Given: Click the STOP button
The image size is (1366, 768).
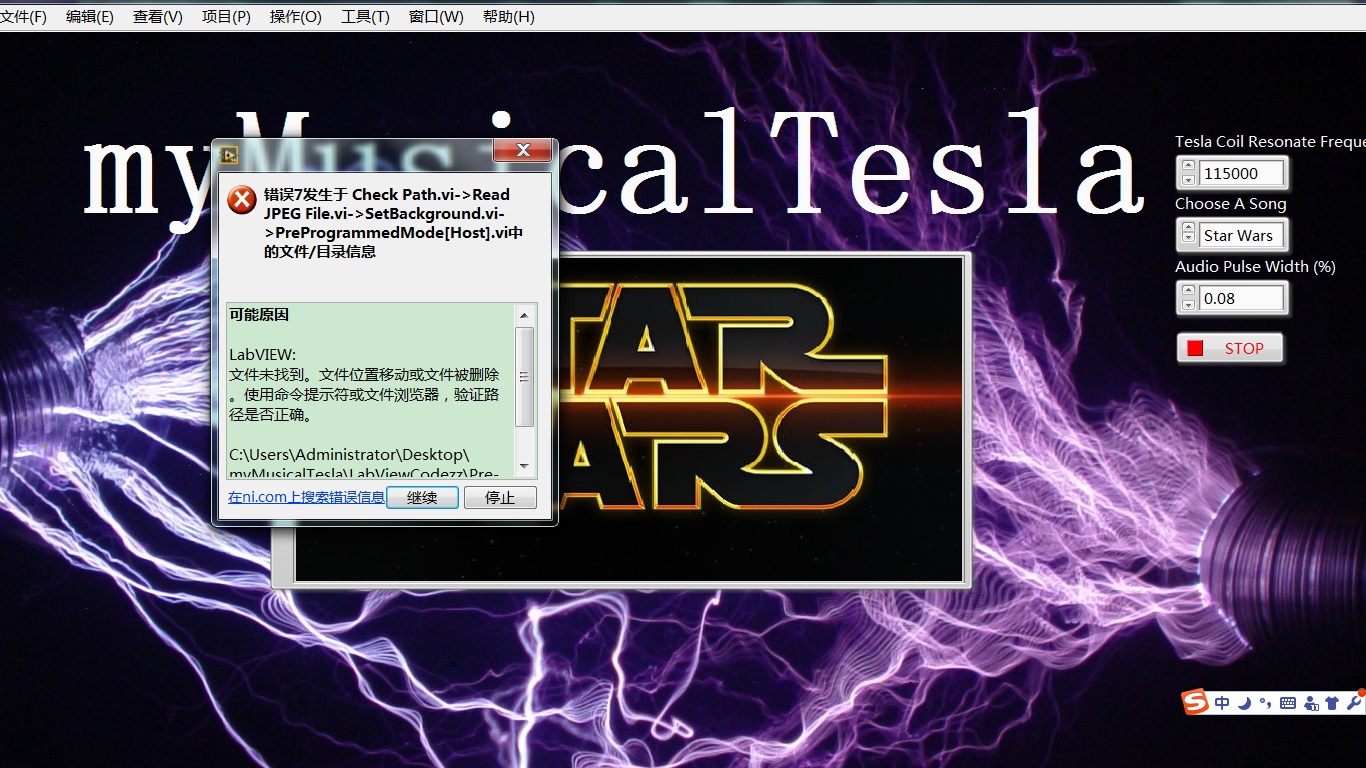Looking at the screenshot, I should 1230,348.
